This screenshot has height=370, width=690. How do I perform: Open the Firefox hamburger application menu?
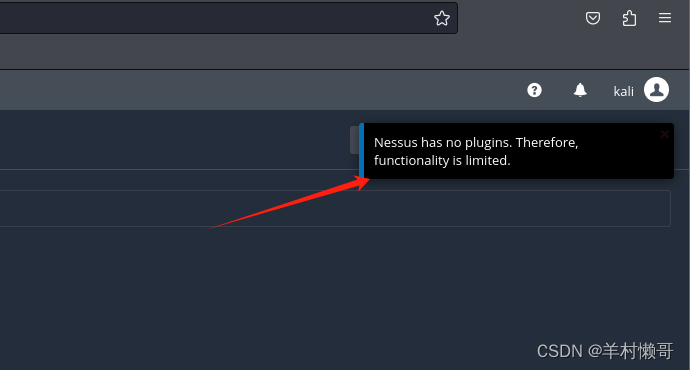click(665, 18)
